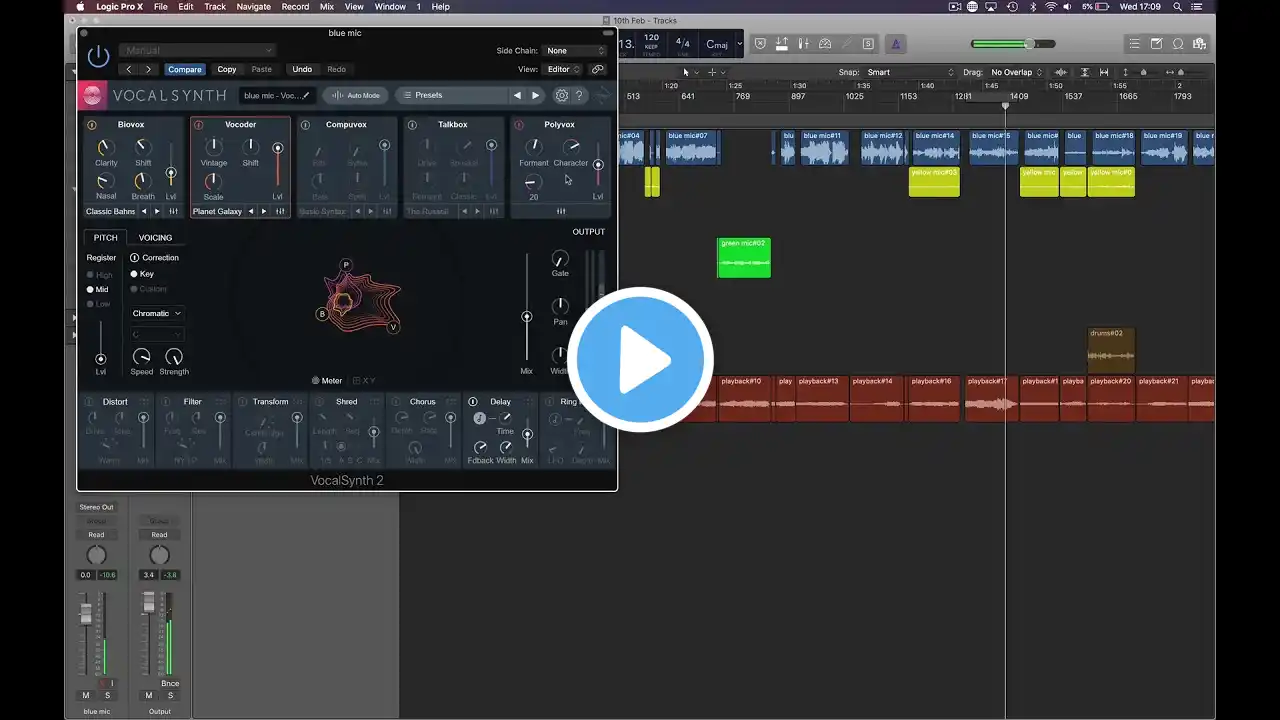1280x720 pixels.
Task: Select the Key correction option
Action: tap(142, 274)
